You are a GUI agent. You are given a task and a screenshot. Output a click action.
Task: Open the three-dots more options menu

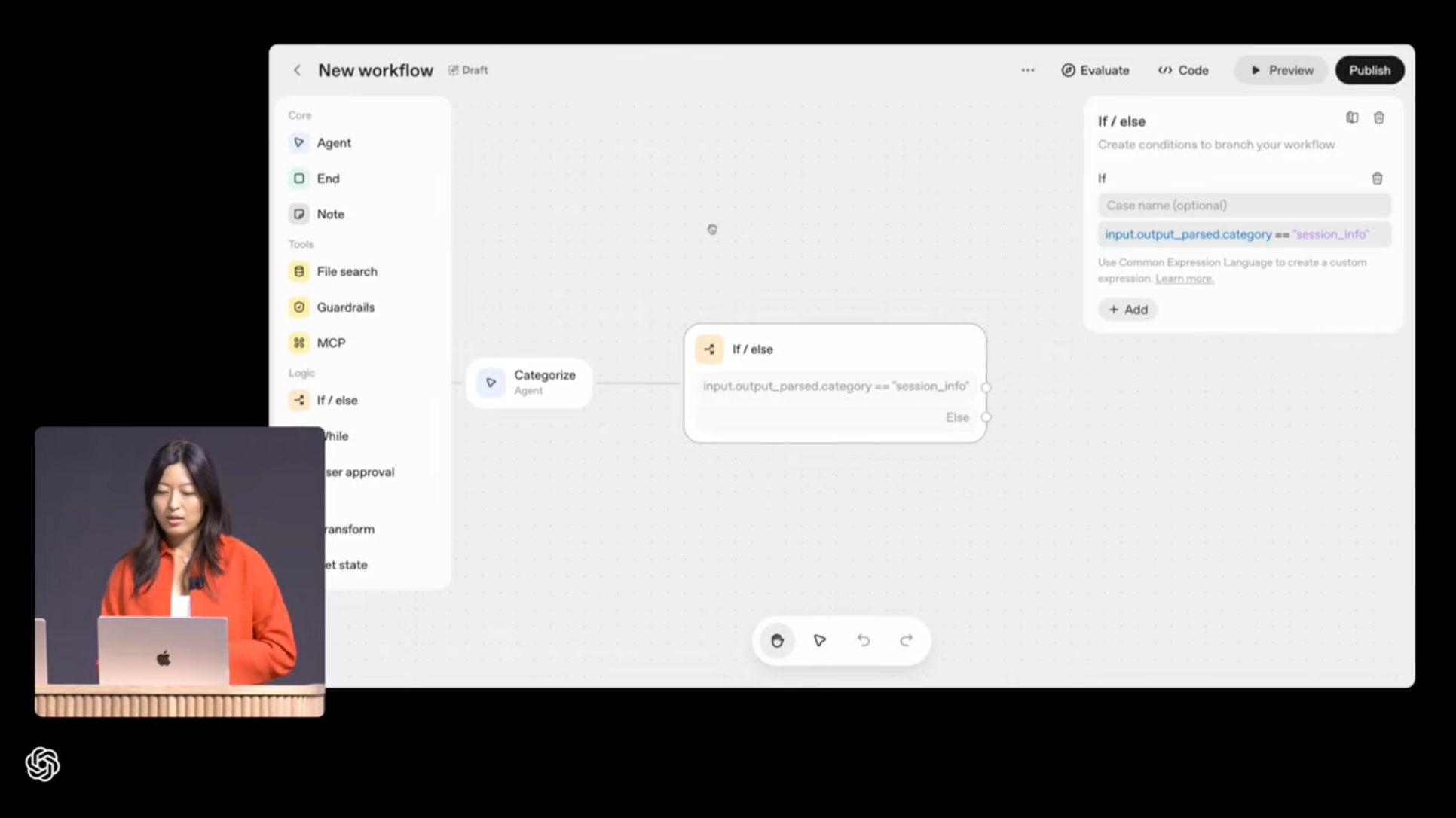pos(1028,70)
